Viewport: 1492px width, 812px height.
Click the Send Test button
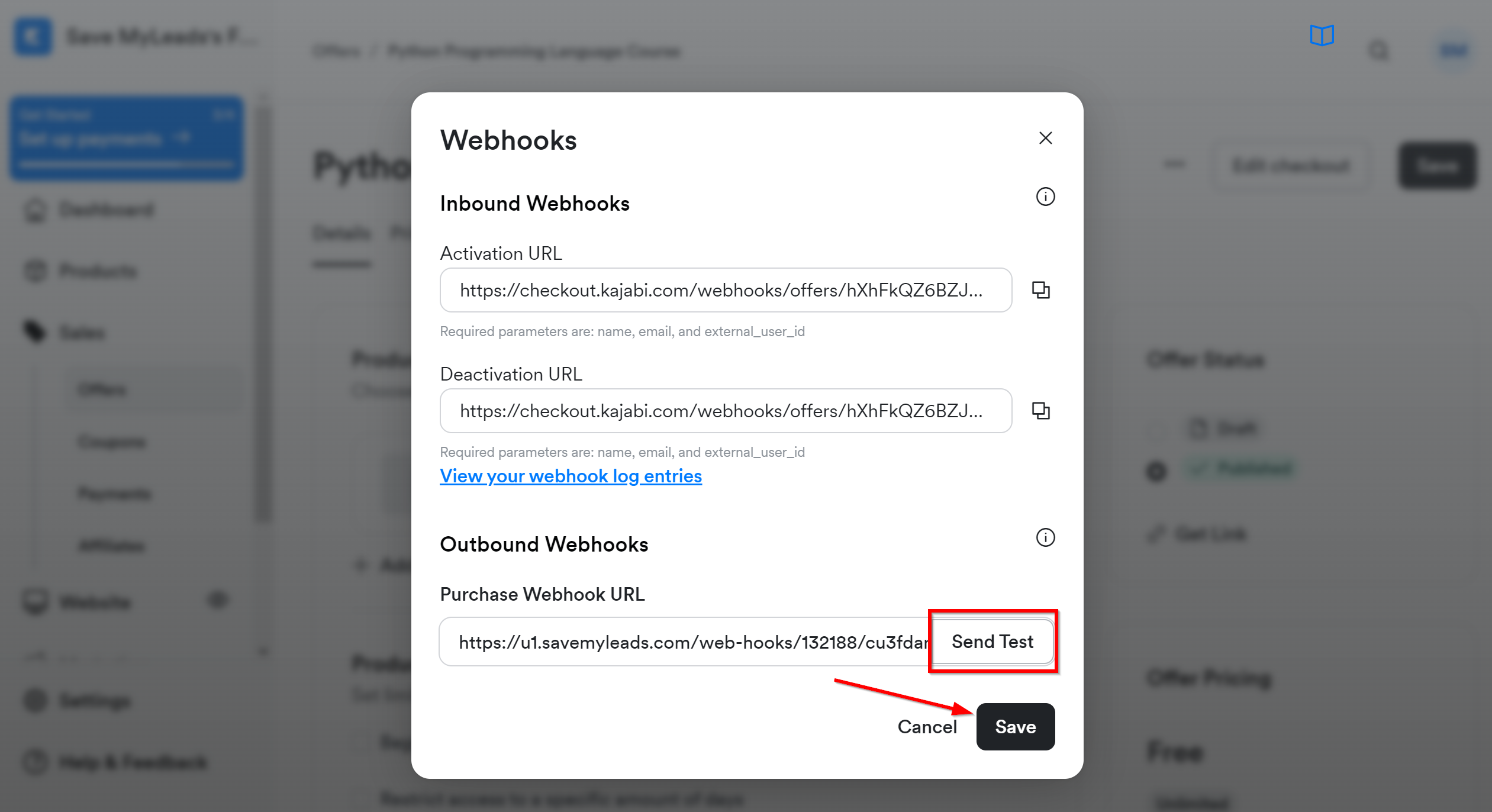(x=992, y=642)
